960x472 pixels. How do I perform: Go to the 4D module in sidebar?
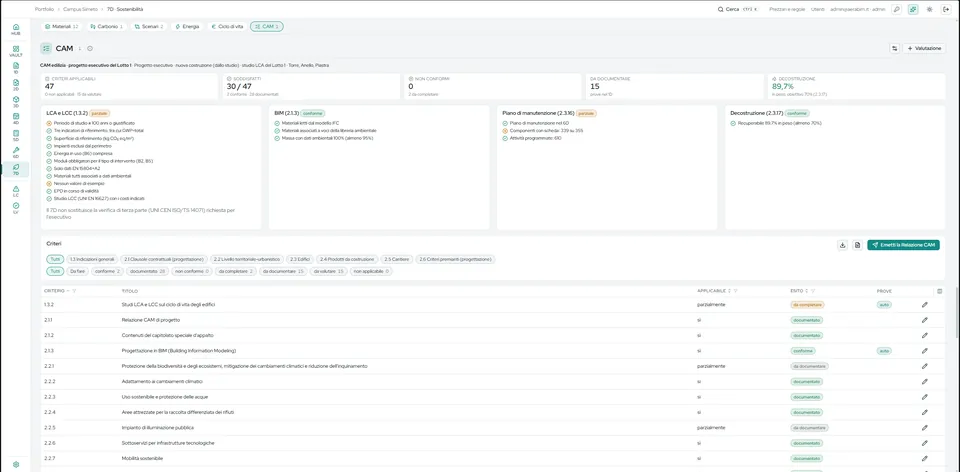[16, 118]
